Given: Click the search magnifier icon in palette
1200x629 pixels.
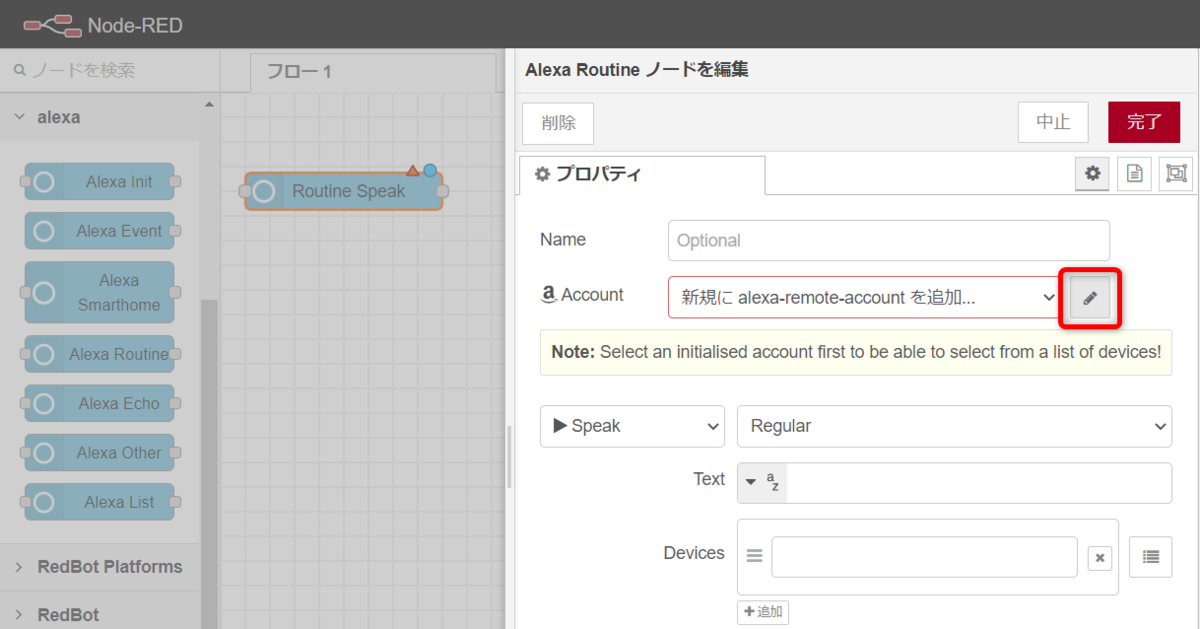Looking at the screenshot, I should coord(19,70).
